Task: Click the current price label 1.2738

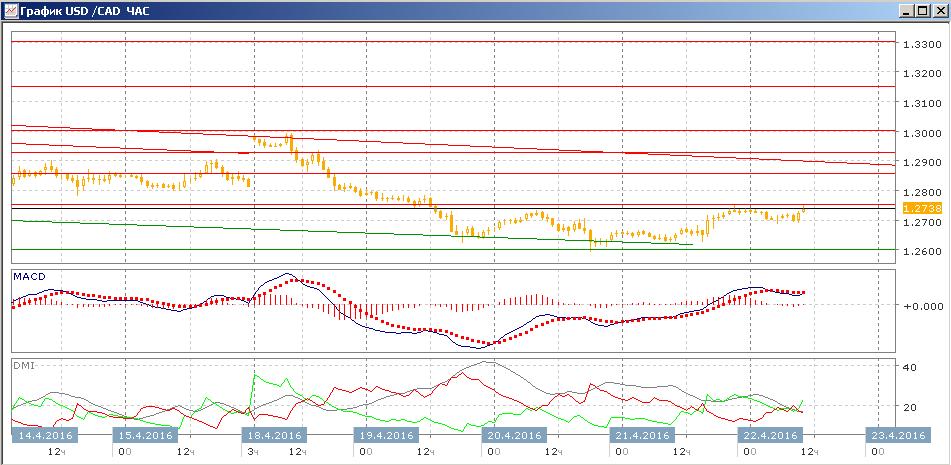Action: click(x=921, y=209)
